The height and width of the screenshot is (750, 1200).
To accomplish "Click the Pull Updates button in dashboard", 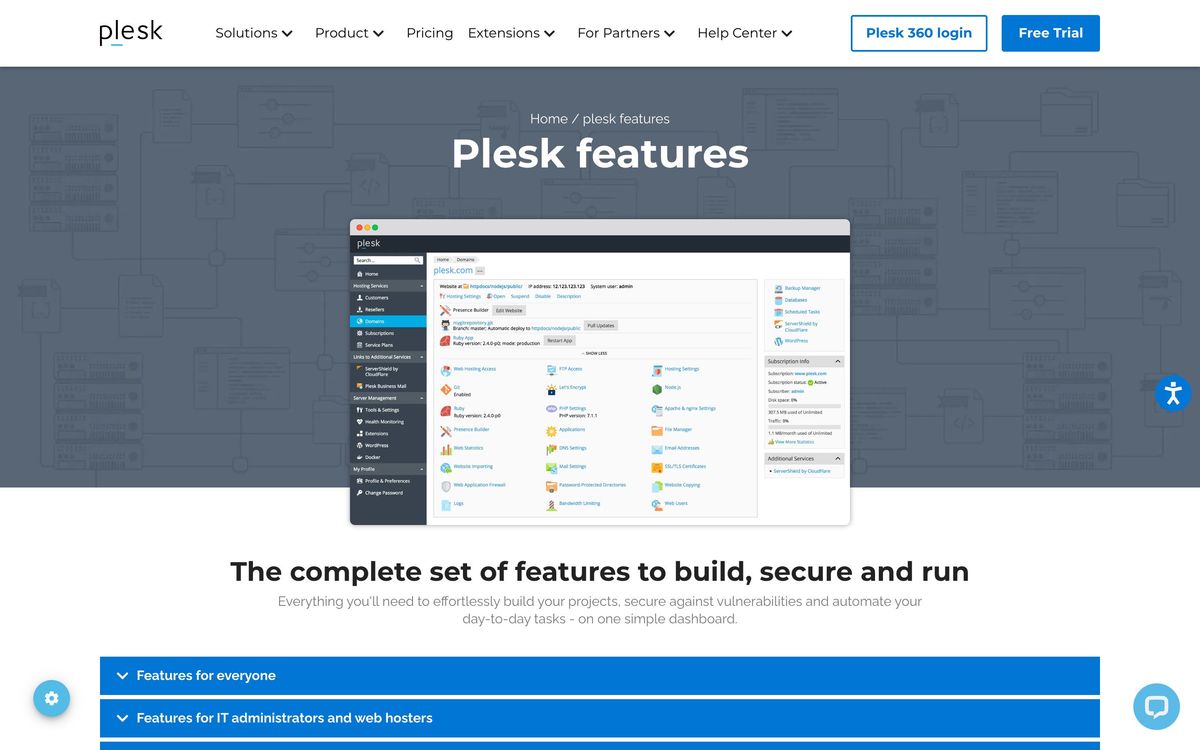I will point(601,326).
